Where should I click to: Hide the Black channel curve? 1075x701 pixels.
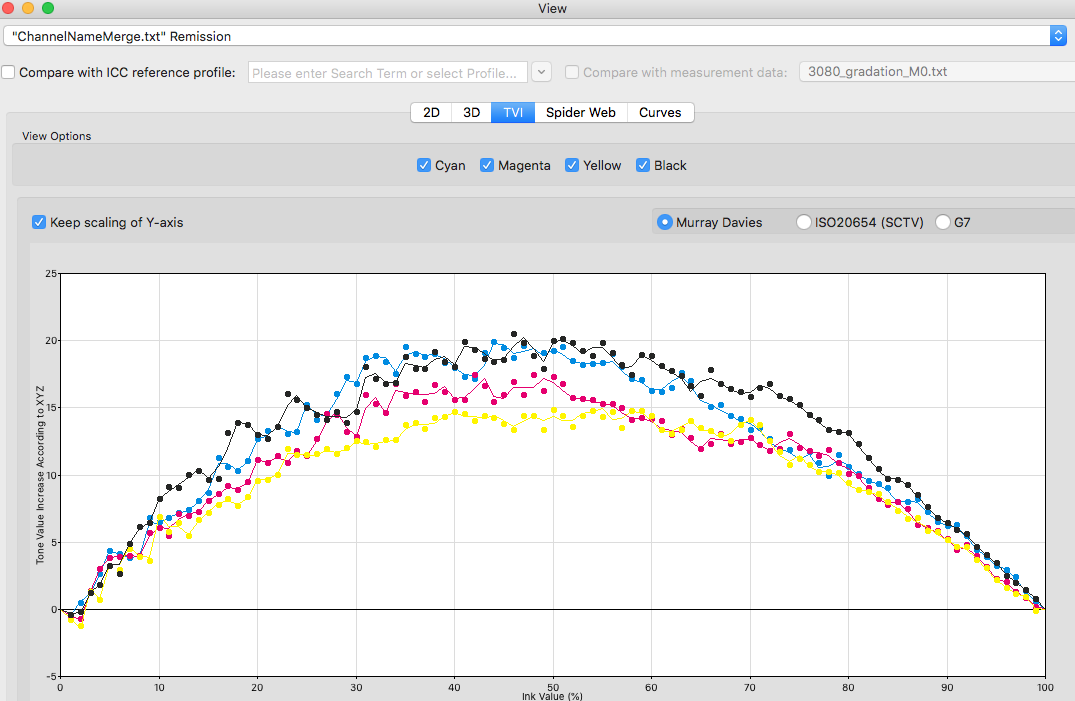642,165
